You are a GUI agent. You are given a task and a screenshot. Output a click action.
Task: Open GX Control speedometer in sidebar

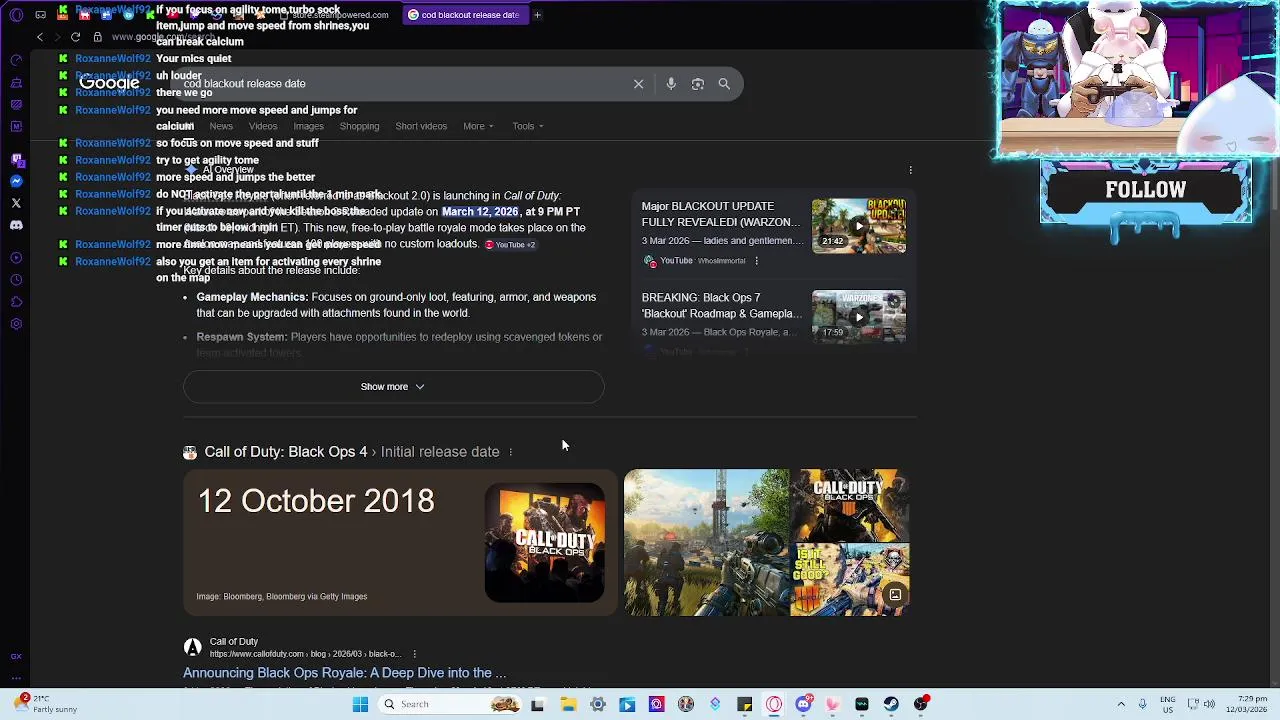coord(16,59)
